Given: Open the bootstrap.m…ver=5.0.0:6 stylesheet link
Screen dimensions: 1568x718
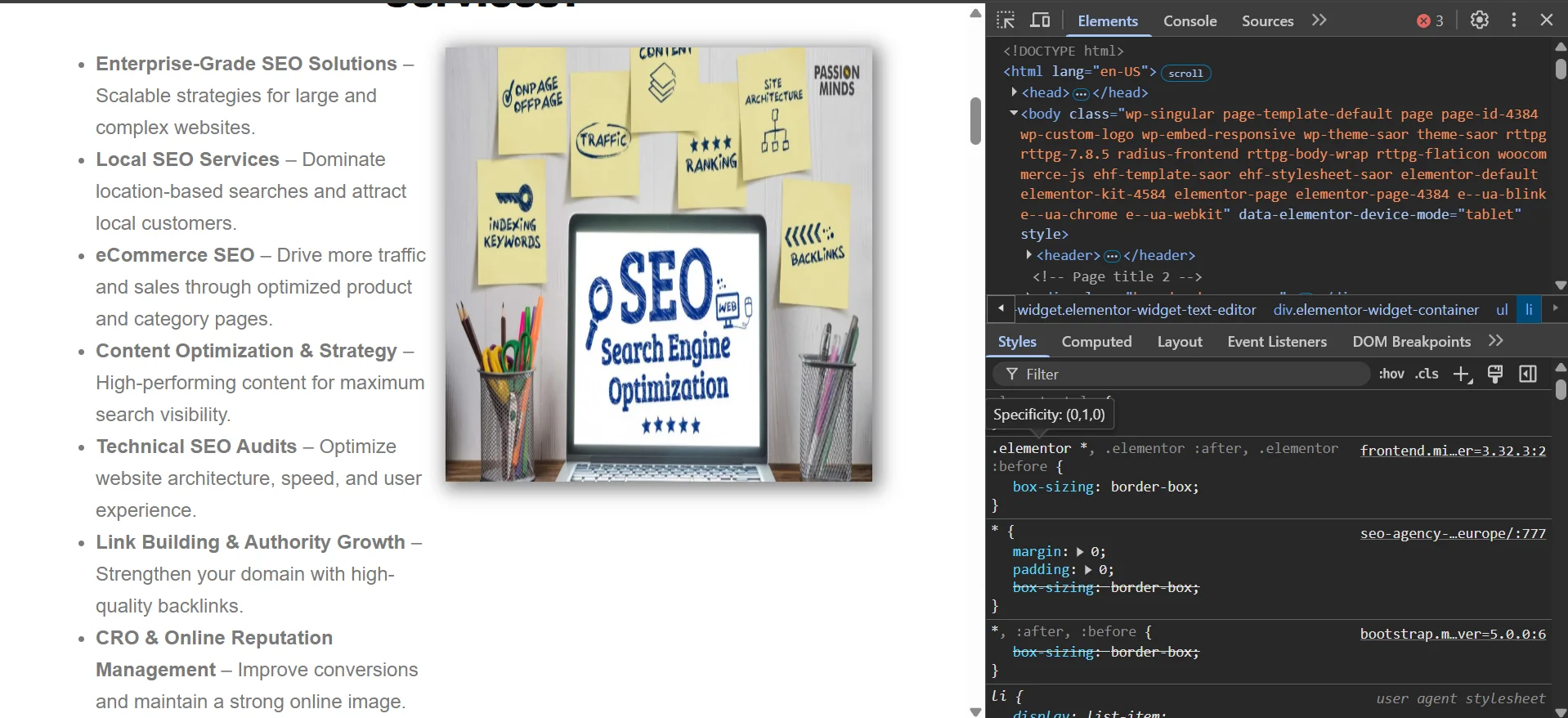Looking at the screenshot, I should click(1452, 634).
